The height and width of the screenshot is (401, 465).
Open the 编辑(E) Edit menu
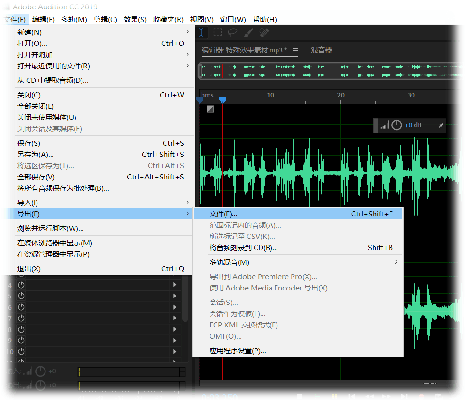coord(43,19)
